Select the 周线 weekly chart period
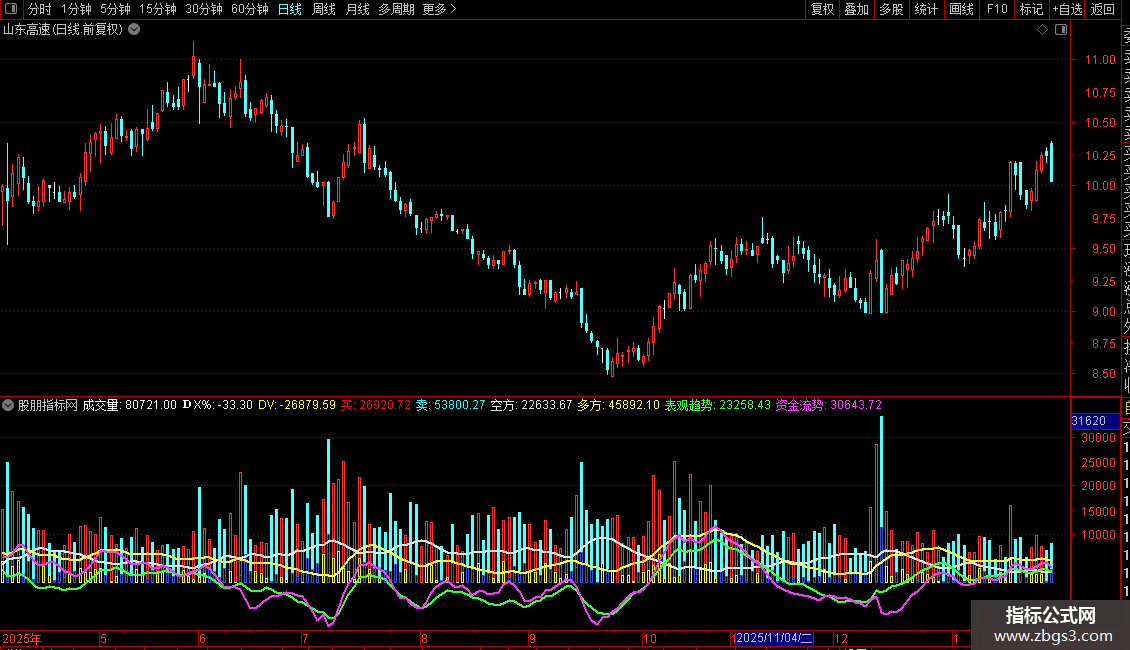1130x650 pixels. pyautogui.click(x=324, y=9)
